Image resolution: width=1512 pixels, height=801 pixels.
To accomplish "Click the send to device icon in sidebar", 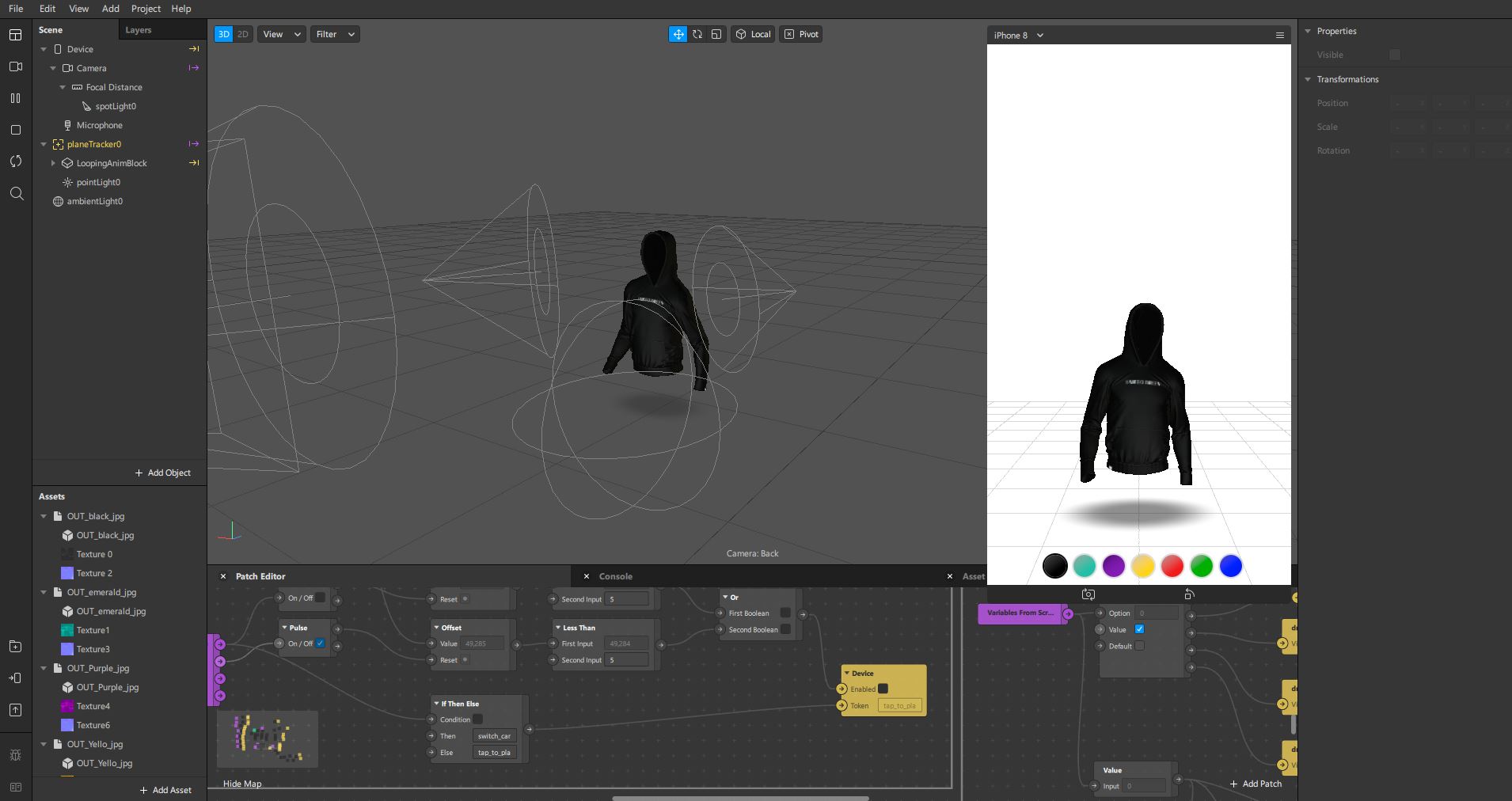I will pyautogui.click(x=15, y=678).
